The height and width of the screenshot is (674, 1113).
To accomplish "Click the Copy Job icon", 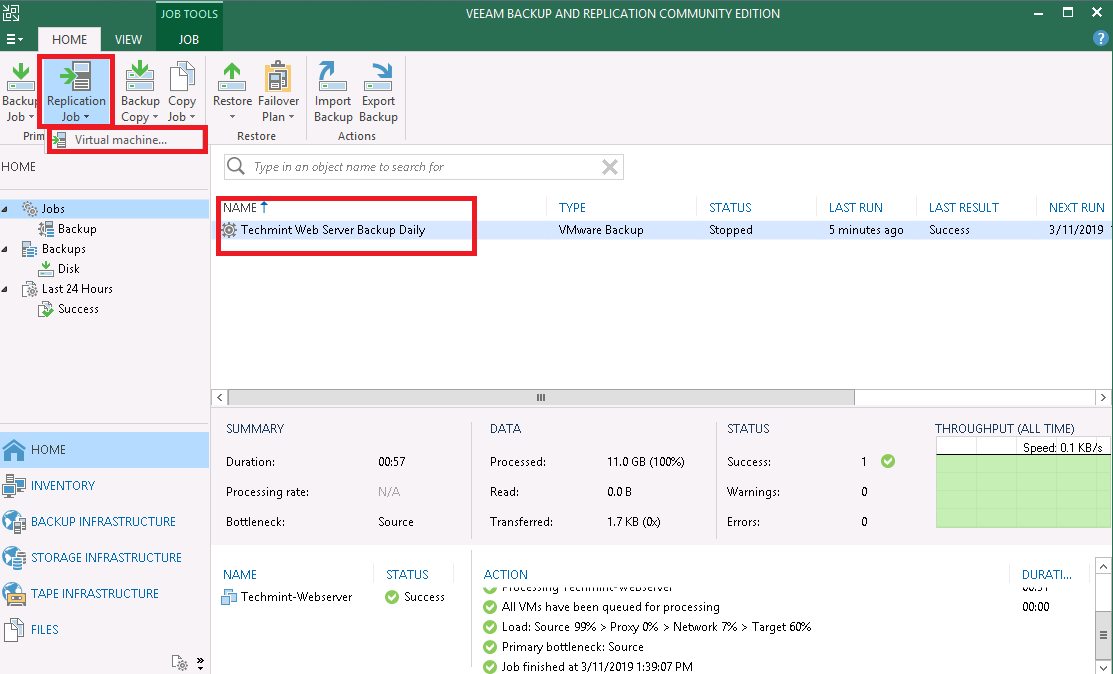I will [x=182, y=90].
